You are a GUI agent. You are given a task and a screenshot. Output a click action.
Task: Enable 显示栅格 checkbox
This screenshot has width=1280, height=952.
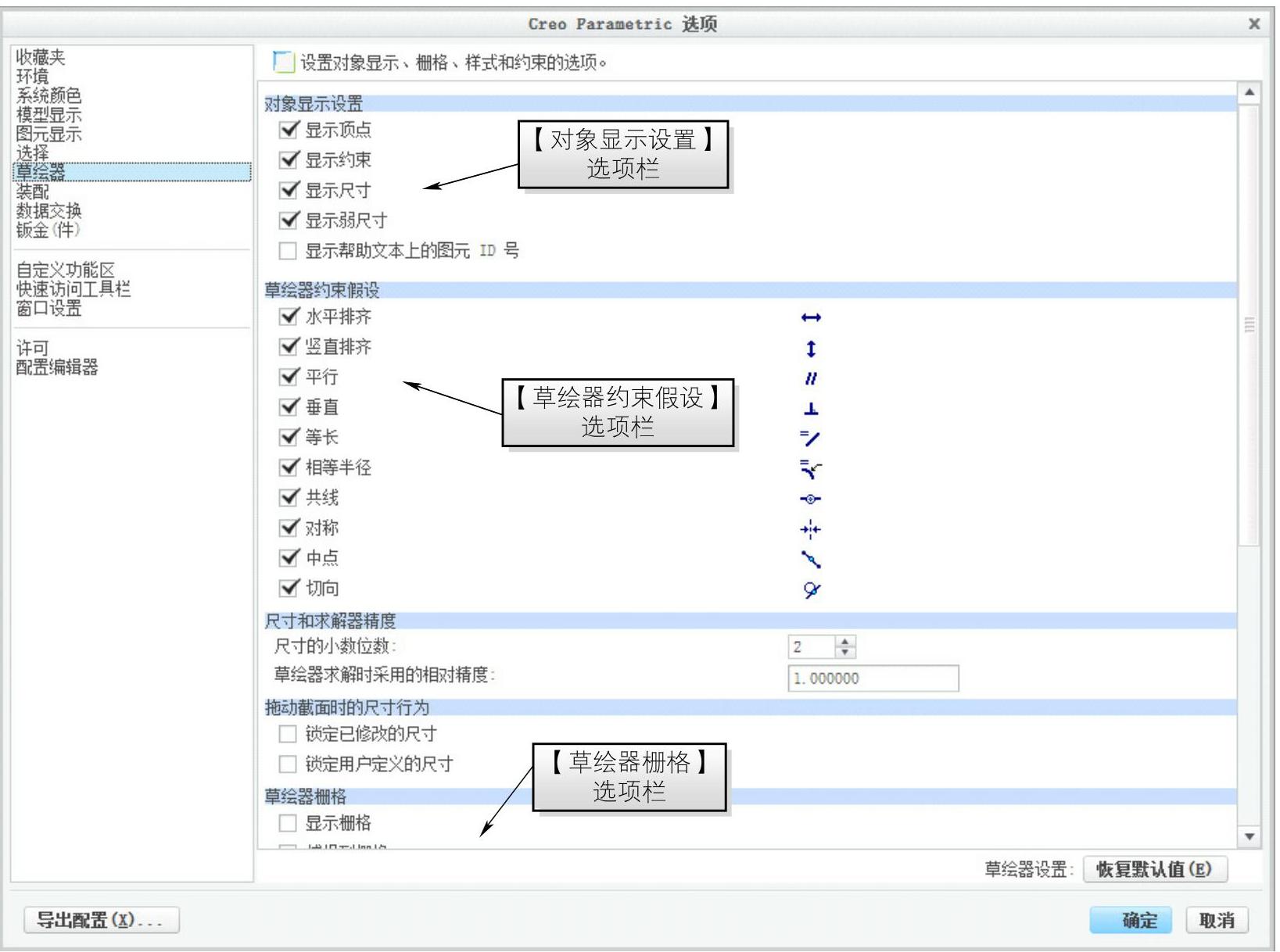(x=288, y=823)
